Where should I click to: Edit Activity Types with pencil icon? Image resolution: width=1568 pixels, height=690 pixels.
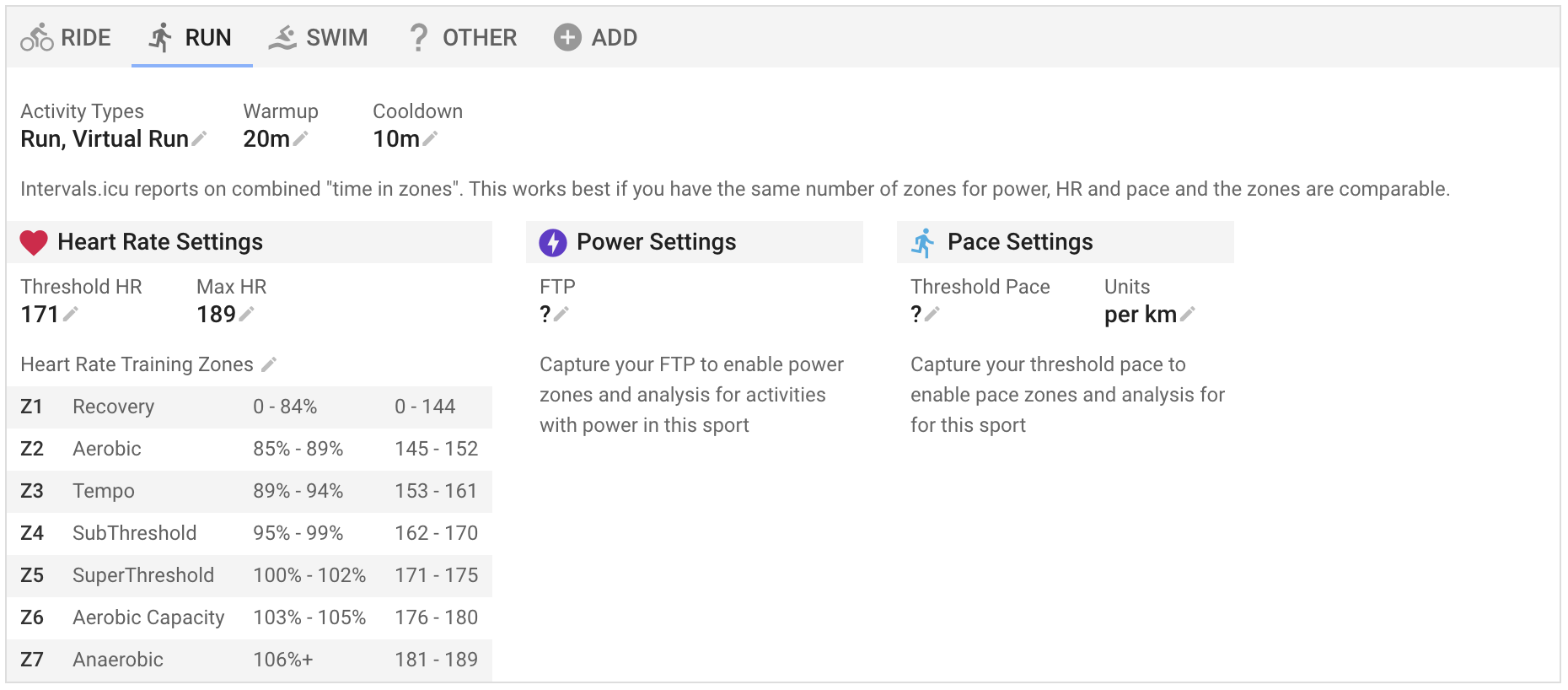coord(200,139)
